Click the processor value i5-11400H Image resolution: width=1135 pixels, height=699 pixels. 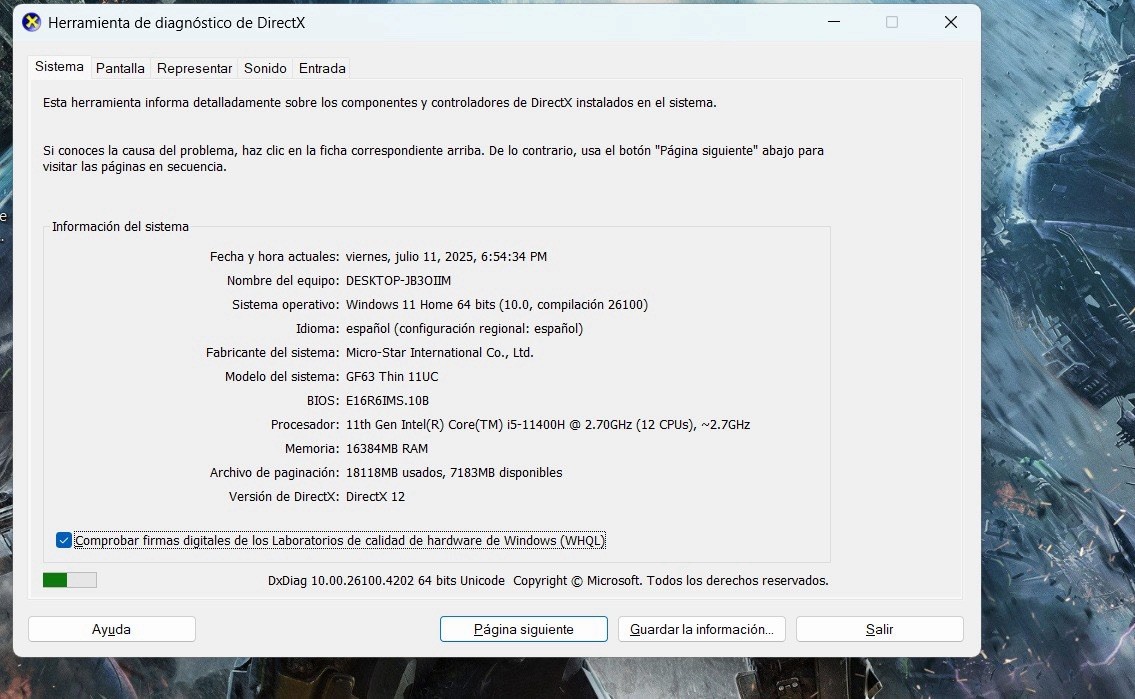[547, 425]
